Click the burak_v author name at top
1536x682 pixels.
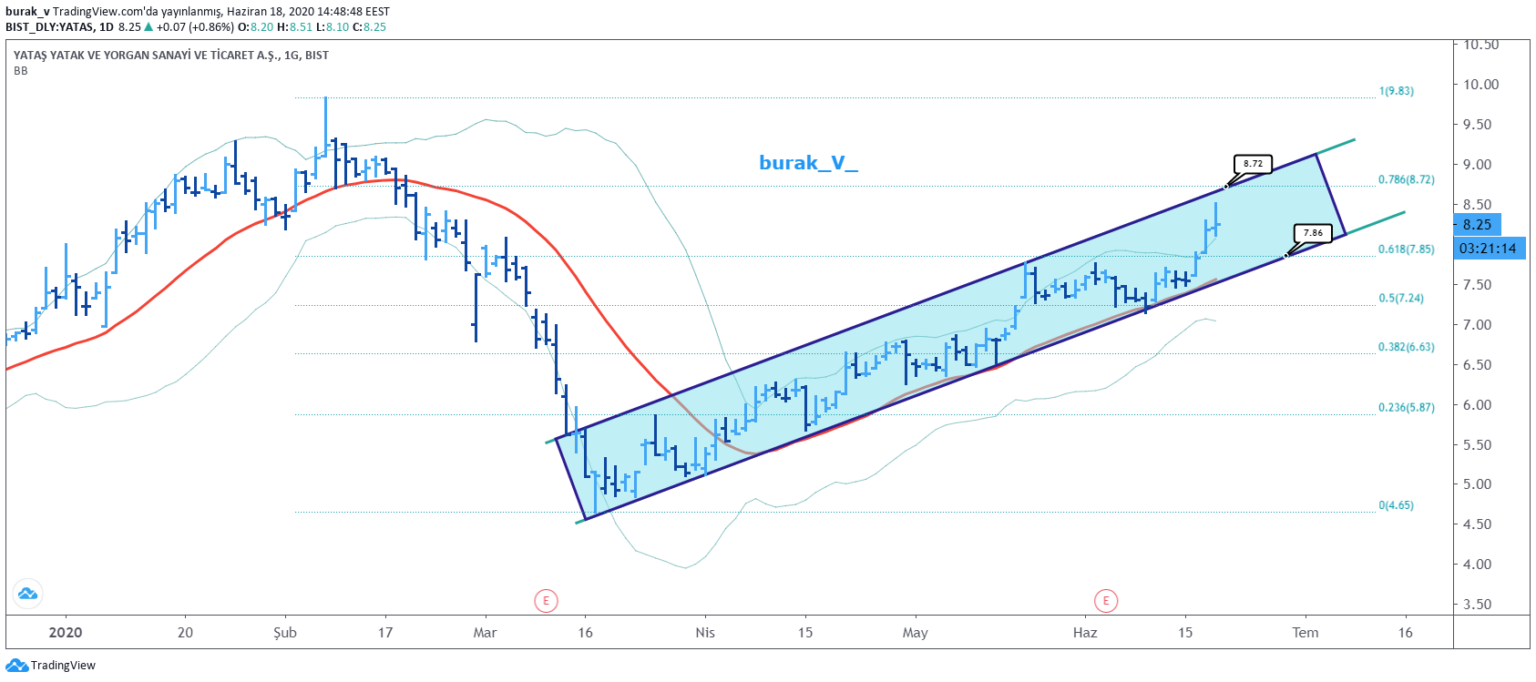click(24, 9)
